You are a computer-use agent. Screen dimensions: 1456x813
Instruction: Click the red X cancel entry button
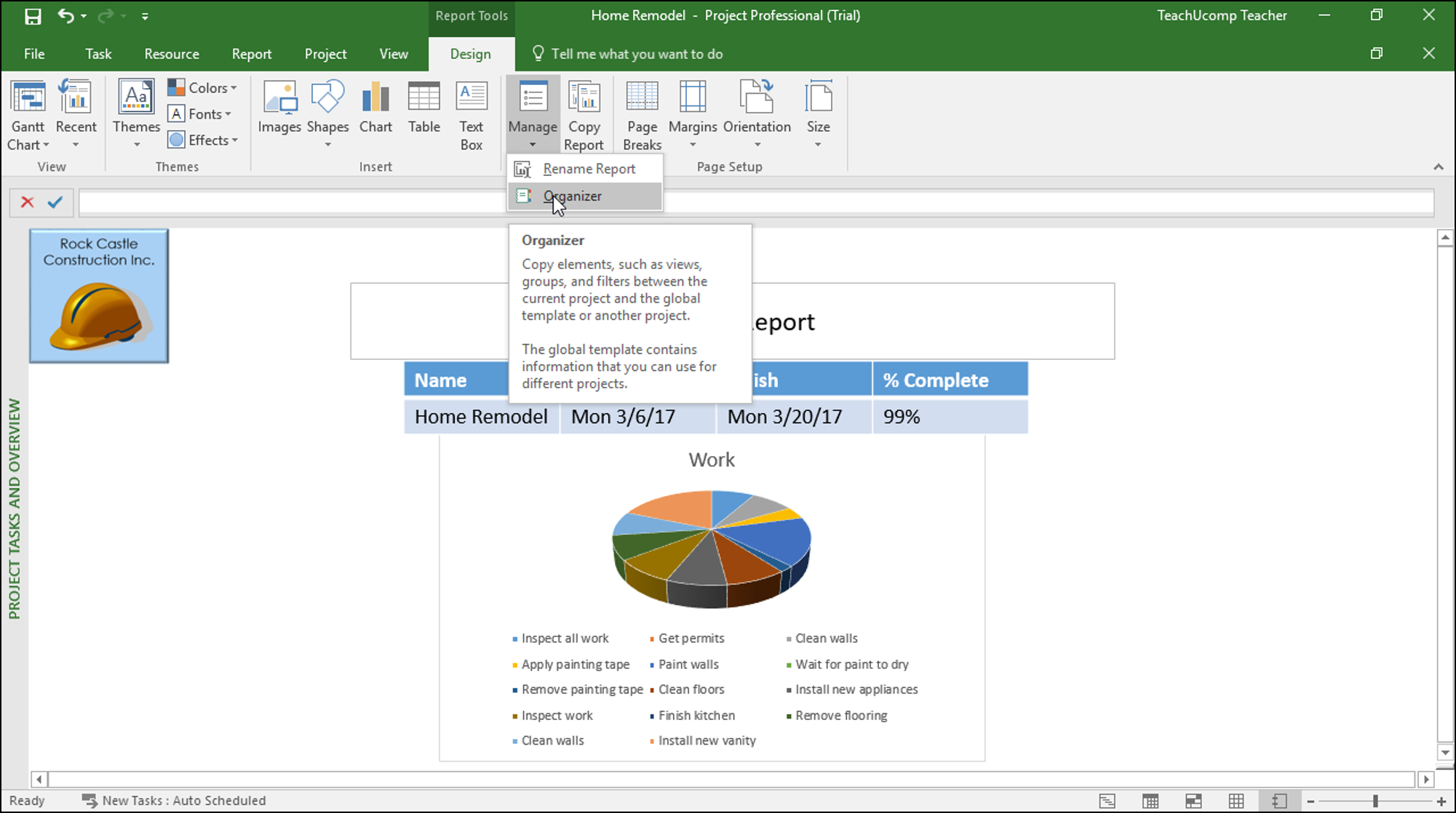coord(27,202)
